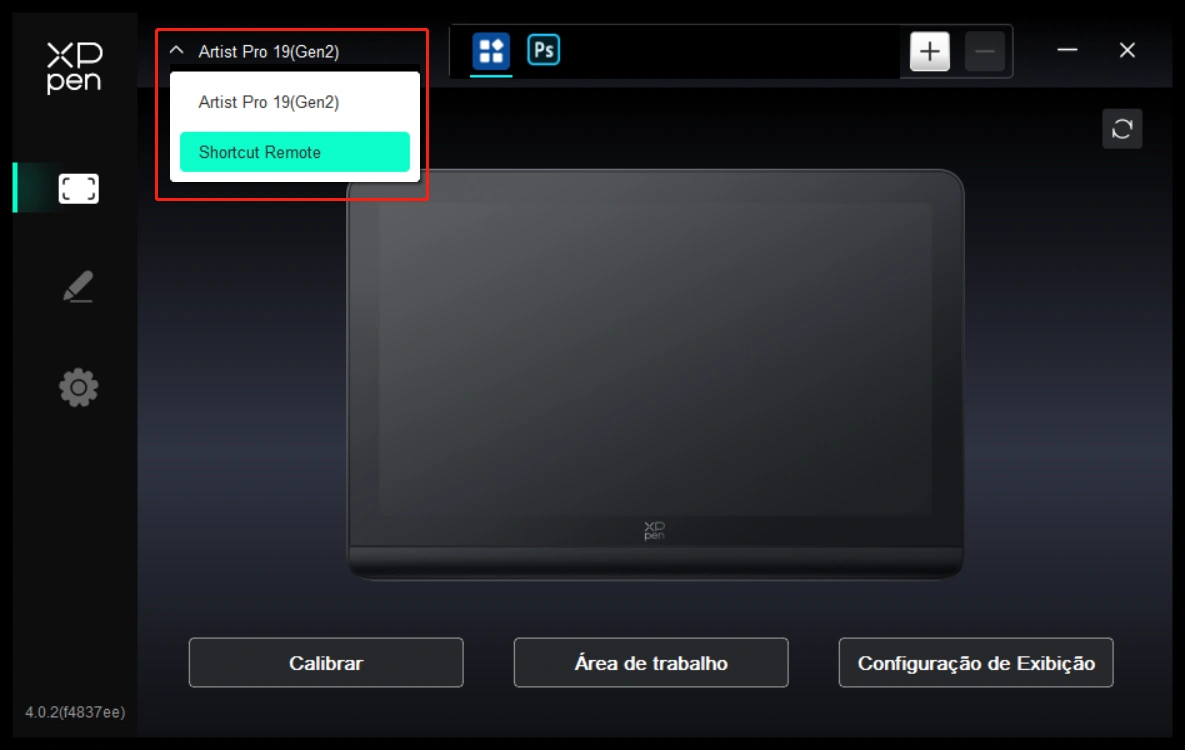
Task: Open Configuração de Exibição
Action: pyautogui.click(x=975, y=663)
